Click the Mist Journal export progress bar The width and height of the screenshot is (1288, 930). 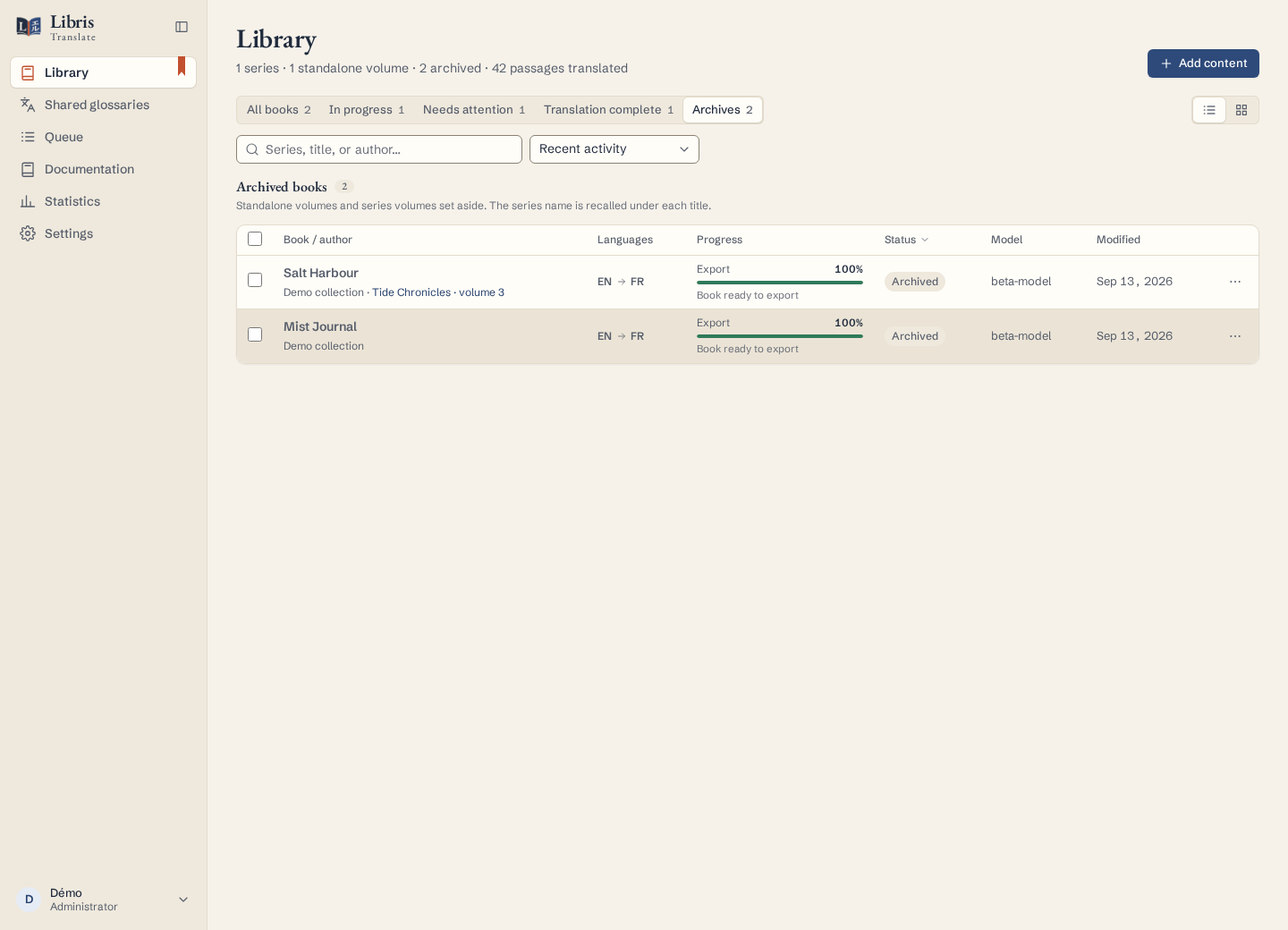[780, 336]
